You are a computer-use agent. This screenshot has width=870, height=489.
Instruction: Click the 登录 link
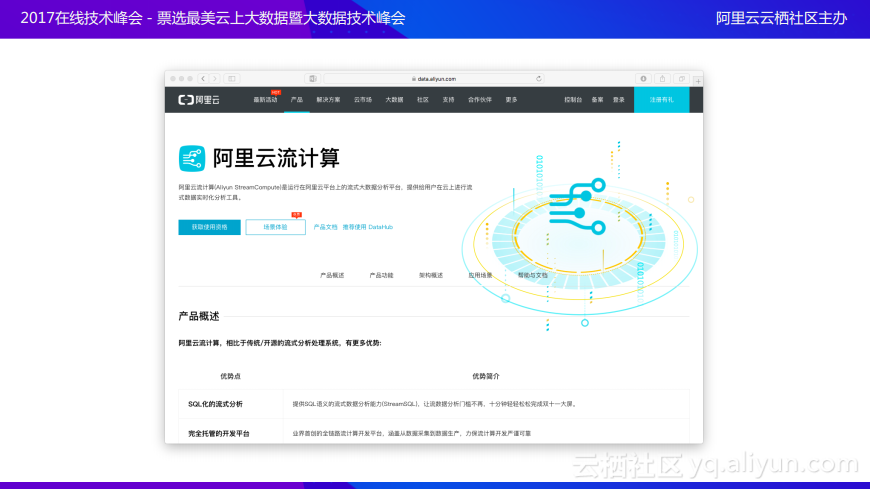coord(619,100)
